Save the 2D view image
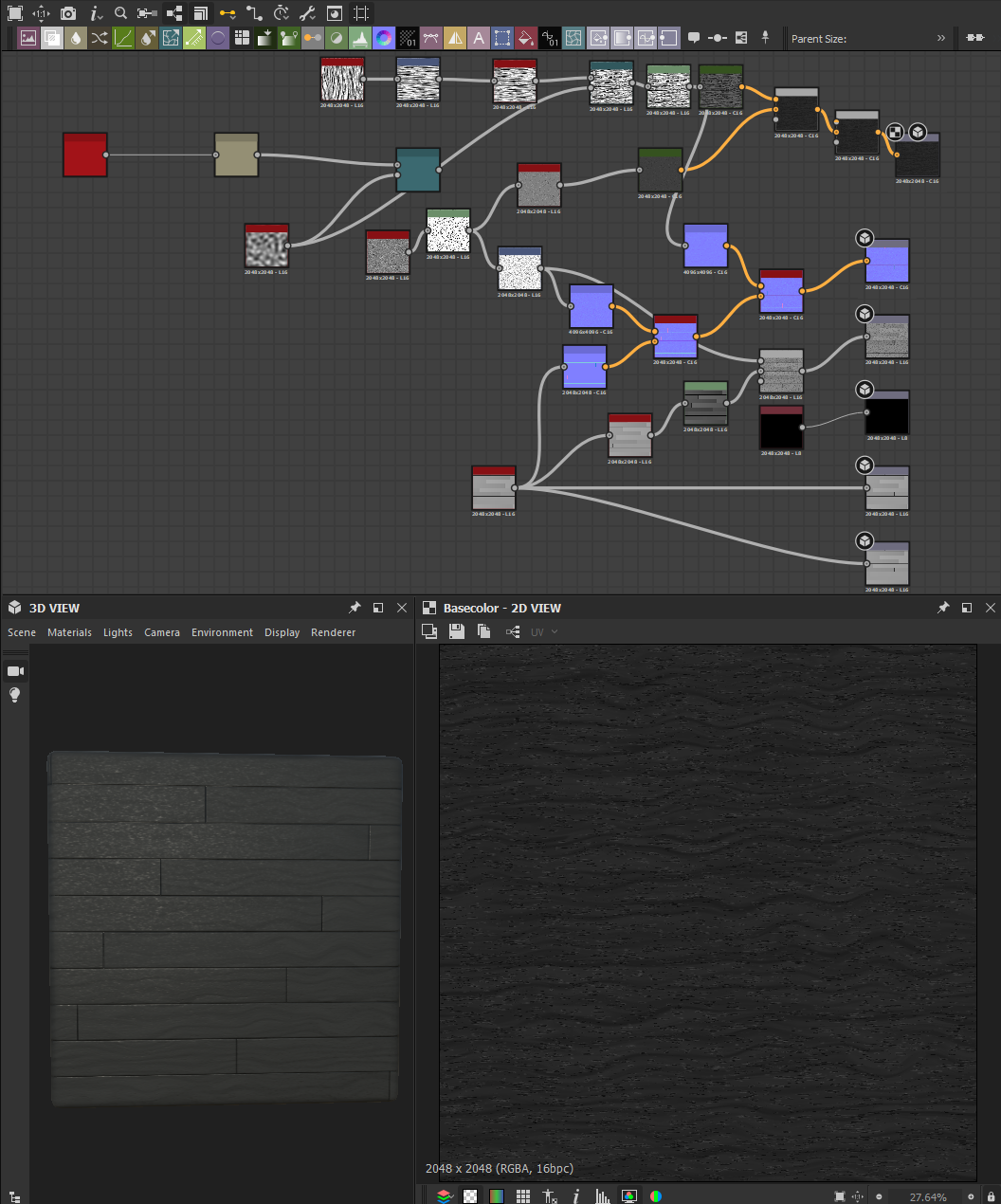1001x1204 pixels. [x=456, y=631]
